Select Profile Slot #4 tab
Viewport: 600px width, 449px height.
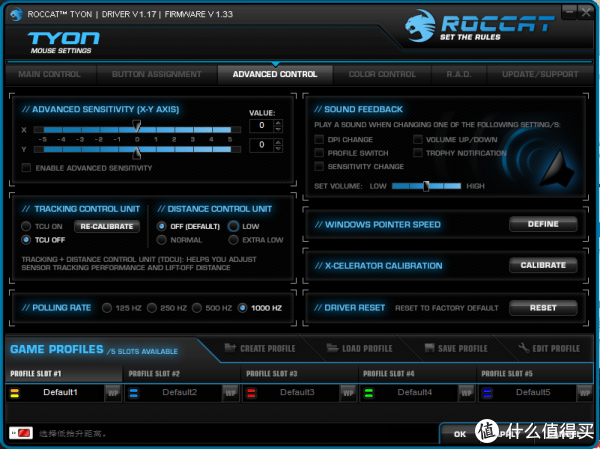(417, 374)
